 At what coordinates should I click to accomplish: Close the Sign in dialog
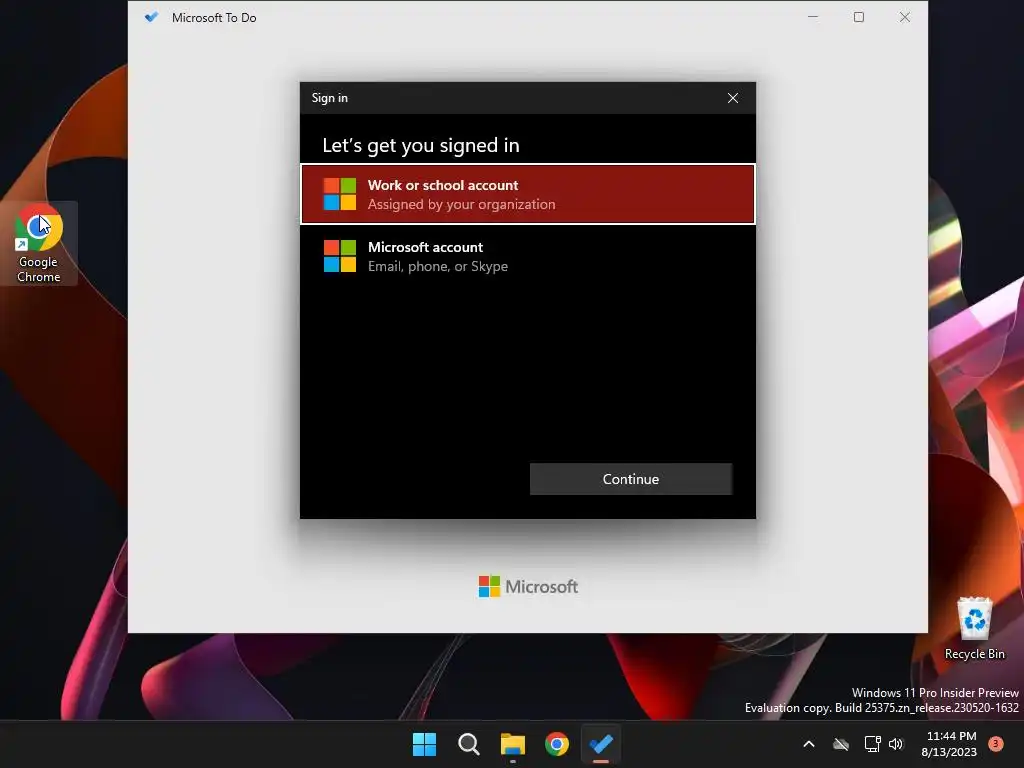tap(733, 98)
